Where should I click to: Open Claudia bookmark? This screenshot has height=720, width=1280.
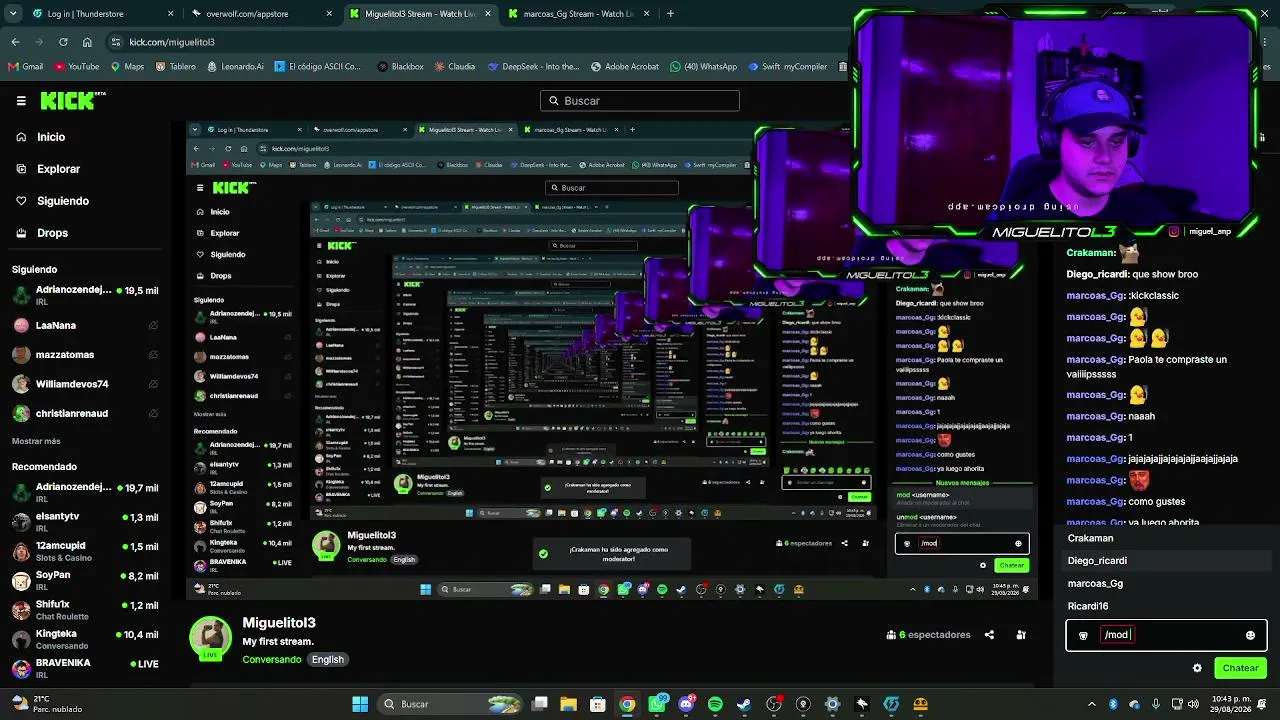(454, 67)
